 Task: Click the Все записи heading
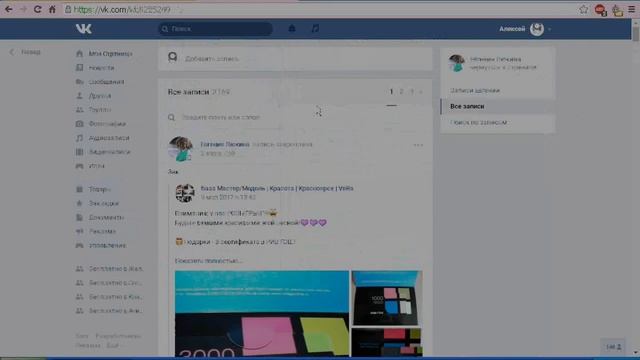pyautogui.click(x=188, y=92)
